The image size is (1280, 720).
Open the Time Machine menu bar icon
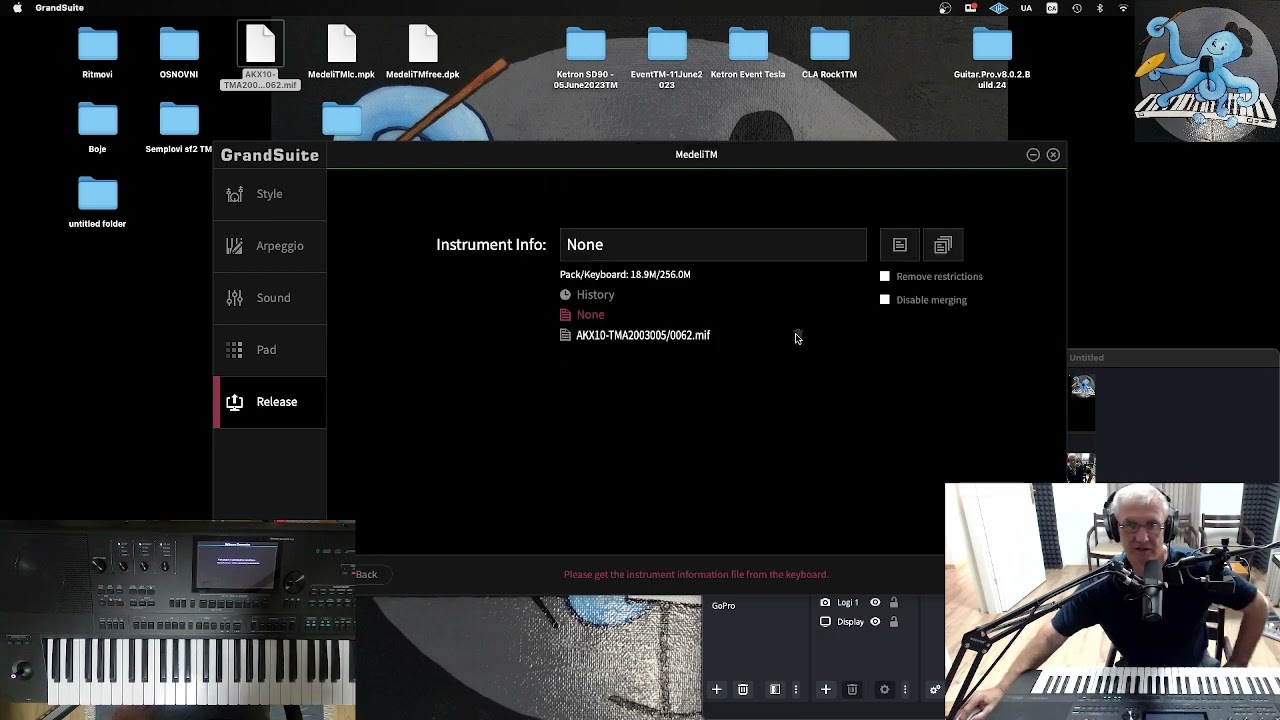(1077, 8)
